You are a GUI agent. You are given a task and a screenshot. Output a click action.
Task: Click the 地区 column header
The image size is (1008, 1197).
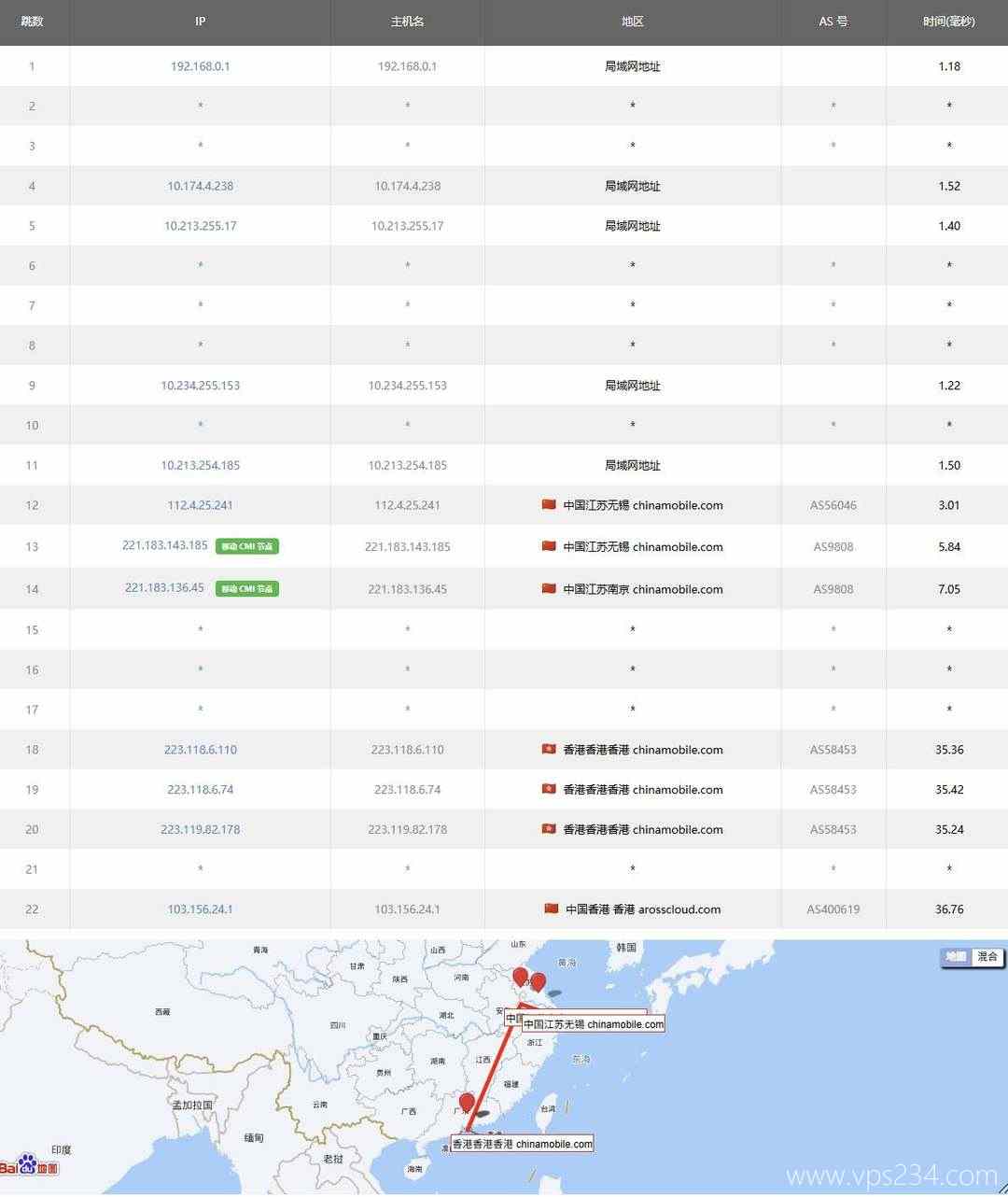click(632, 21)
